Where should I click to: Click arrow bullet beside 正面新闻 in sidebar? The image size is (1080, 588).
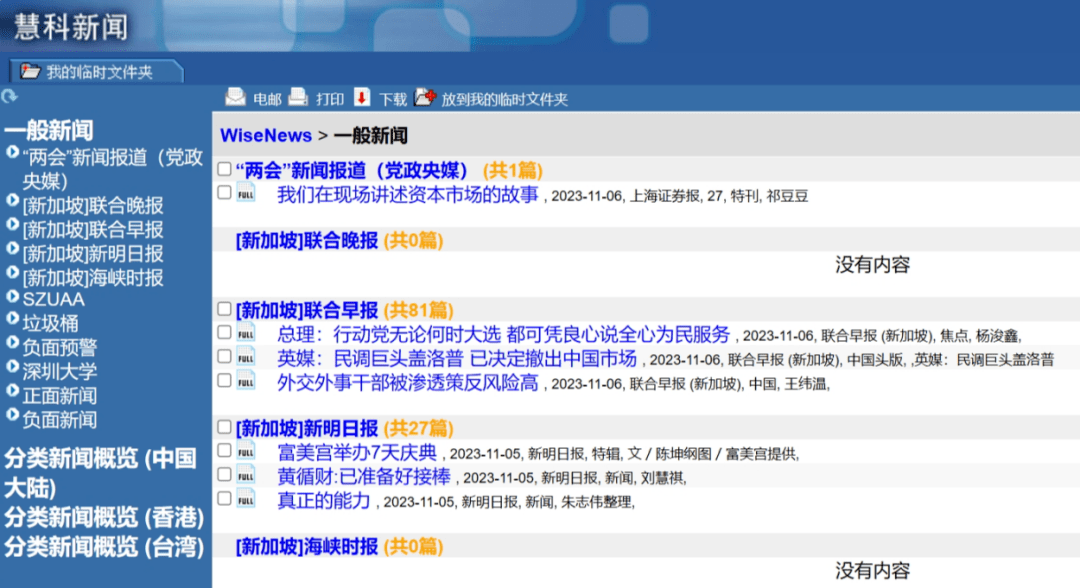pyautogui.click(x=12, y=390)
